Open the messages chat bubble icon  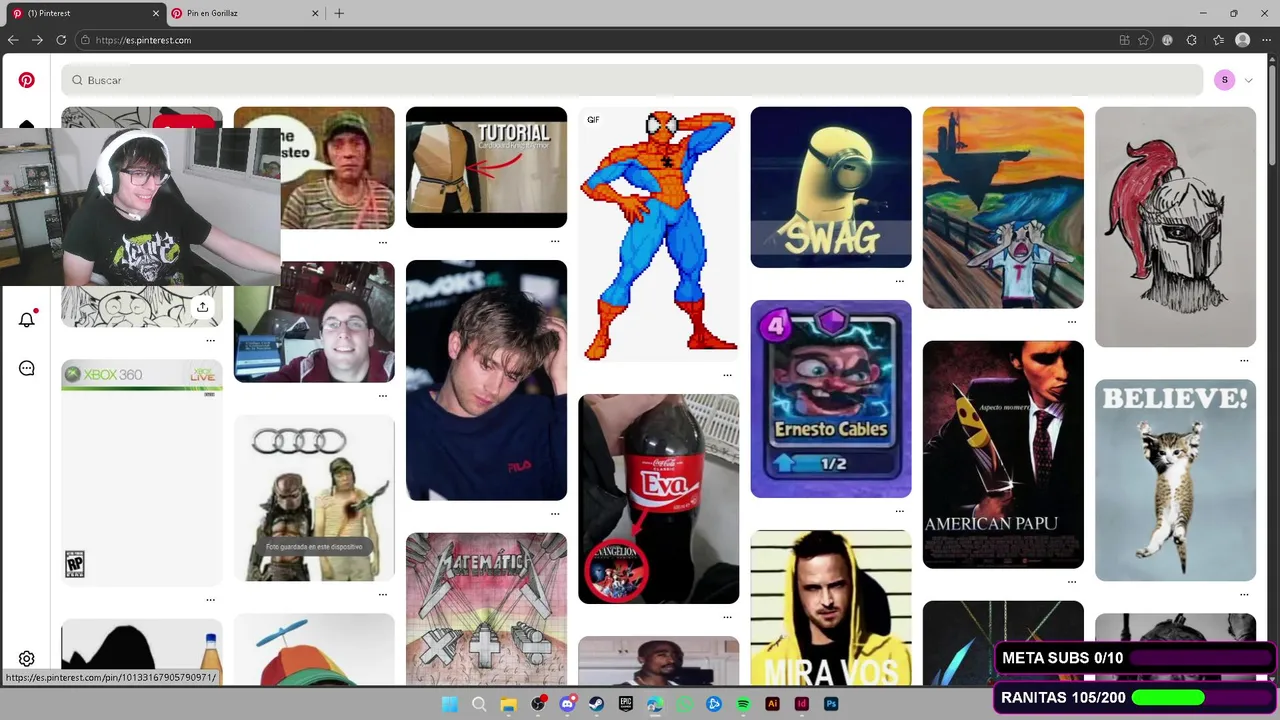(x=27, y=368)
